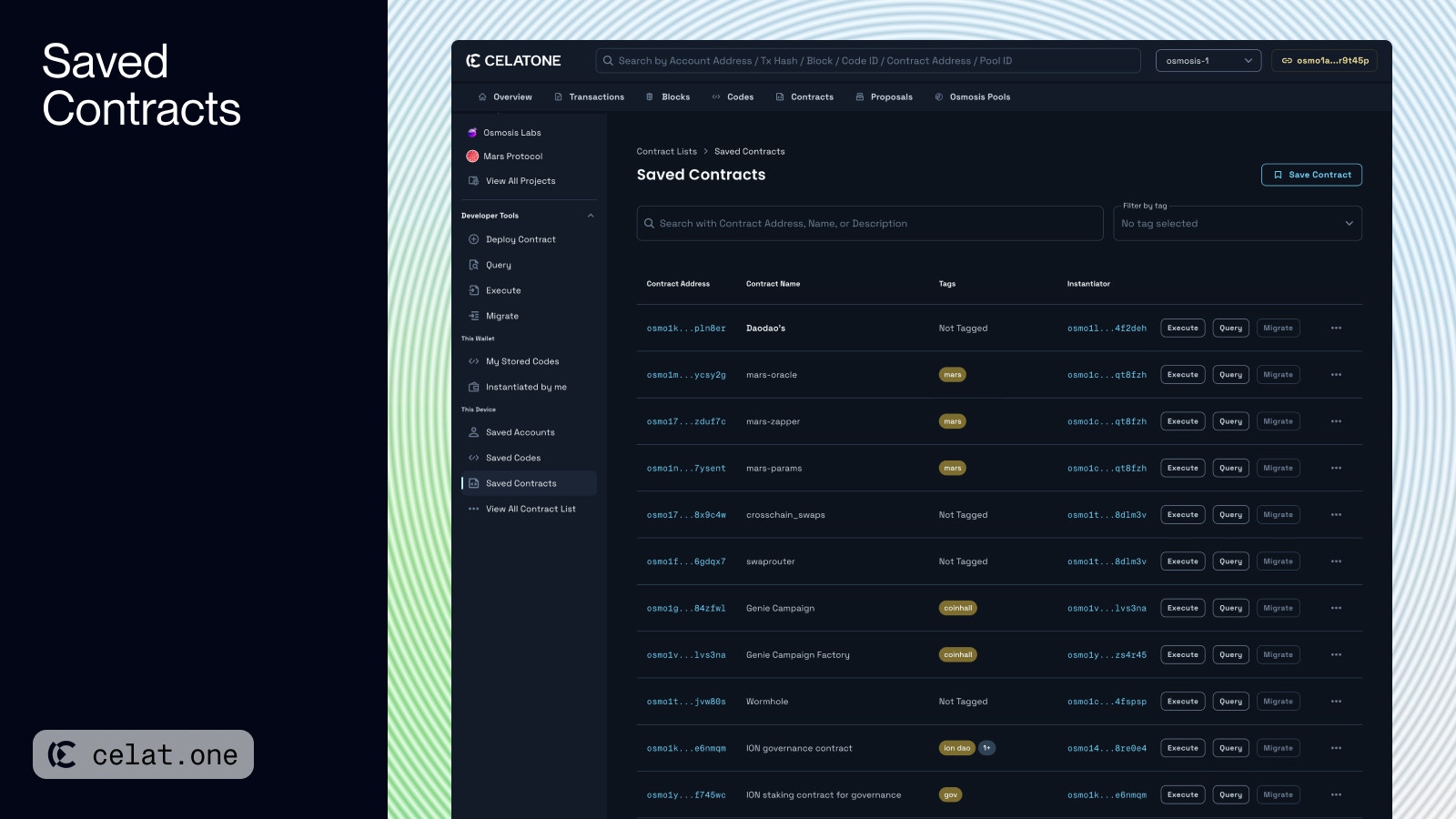Viewport: 1456px width, 819px height.
Task: Click Contract Lists breadcrumb link
Action: pos(667,151)
